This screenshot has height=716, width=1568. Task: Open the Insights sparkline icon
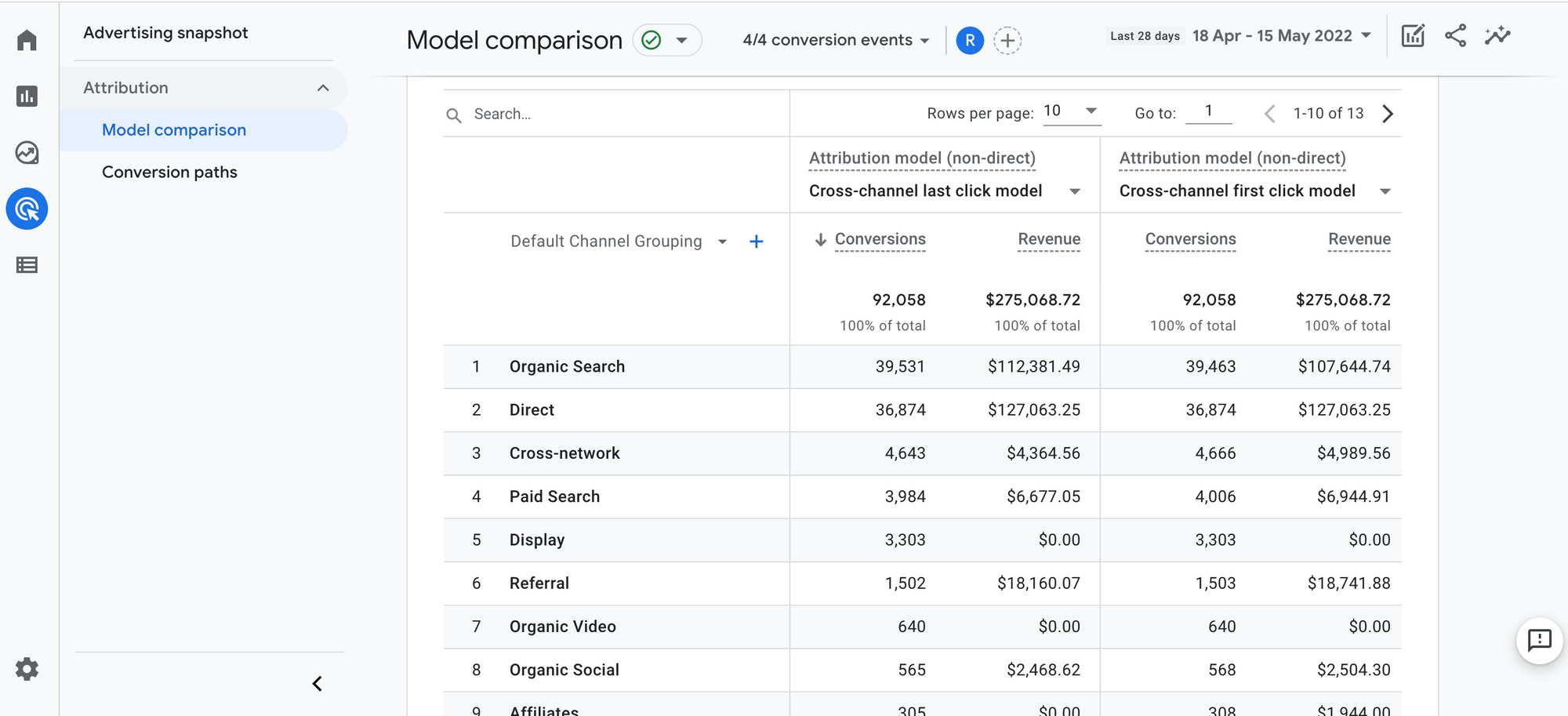click(1497, 36)
